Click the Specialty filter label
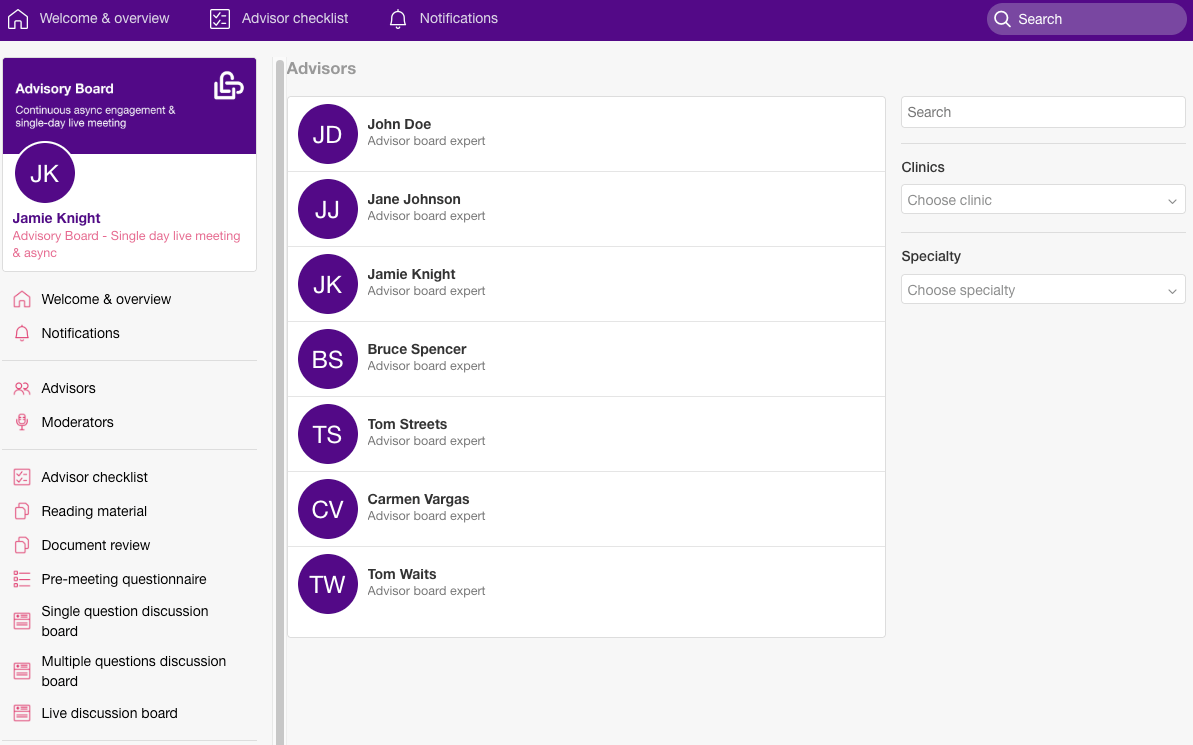This screenshot has height=745, width=1193. click(x=931, y=256)
